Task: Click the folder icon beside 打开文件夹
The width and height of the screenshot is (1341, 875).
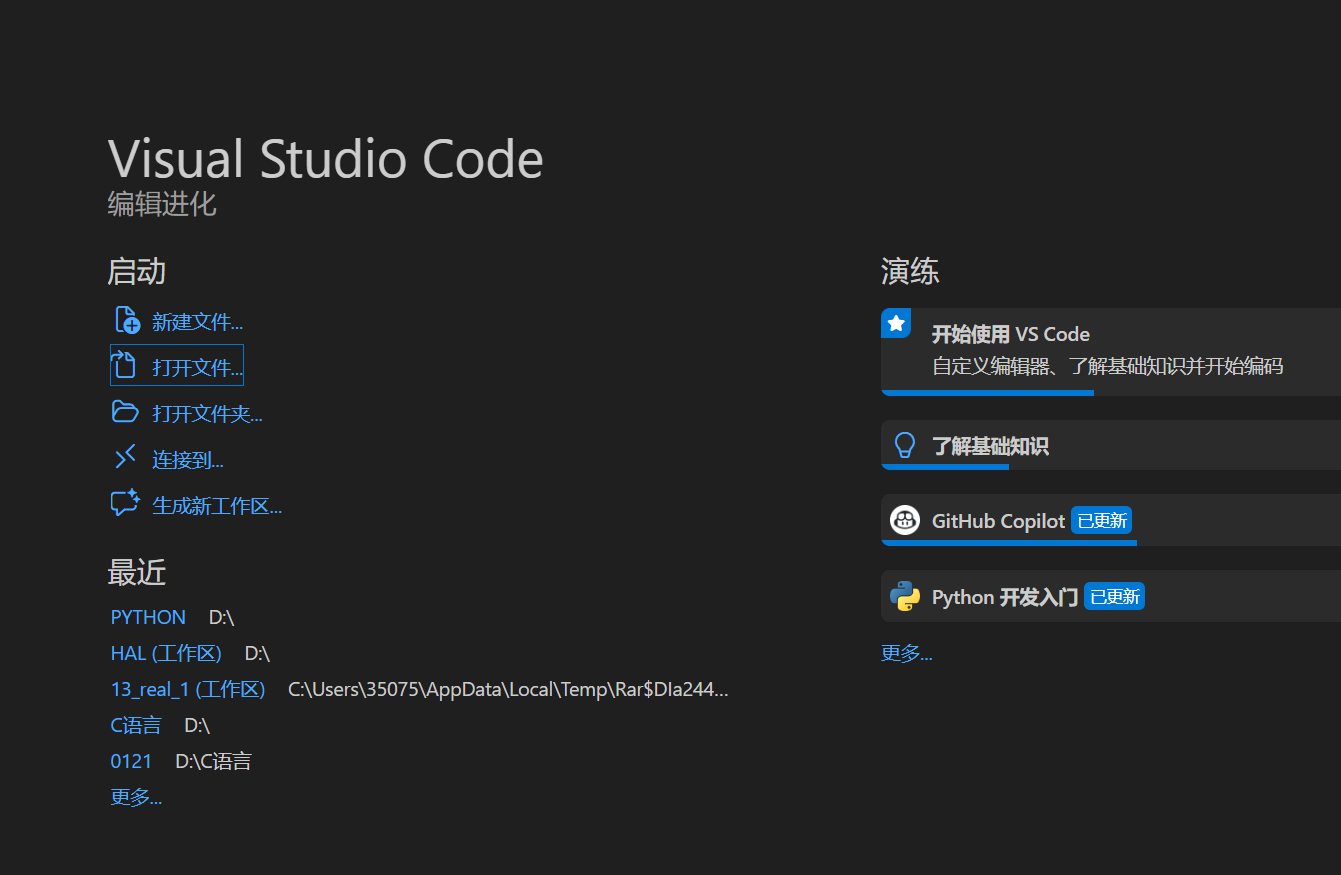Action: point(125,411)
